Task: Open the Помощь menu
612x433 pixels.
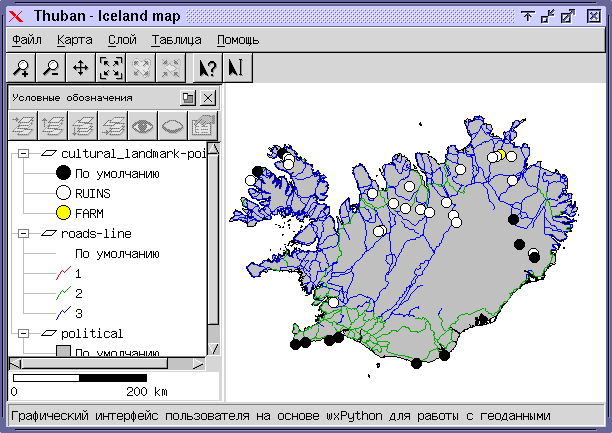Action: pyautogui.click(x=238, y=40)
